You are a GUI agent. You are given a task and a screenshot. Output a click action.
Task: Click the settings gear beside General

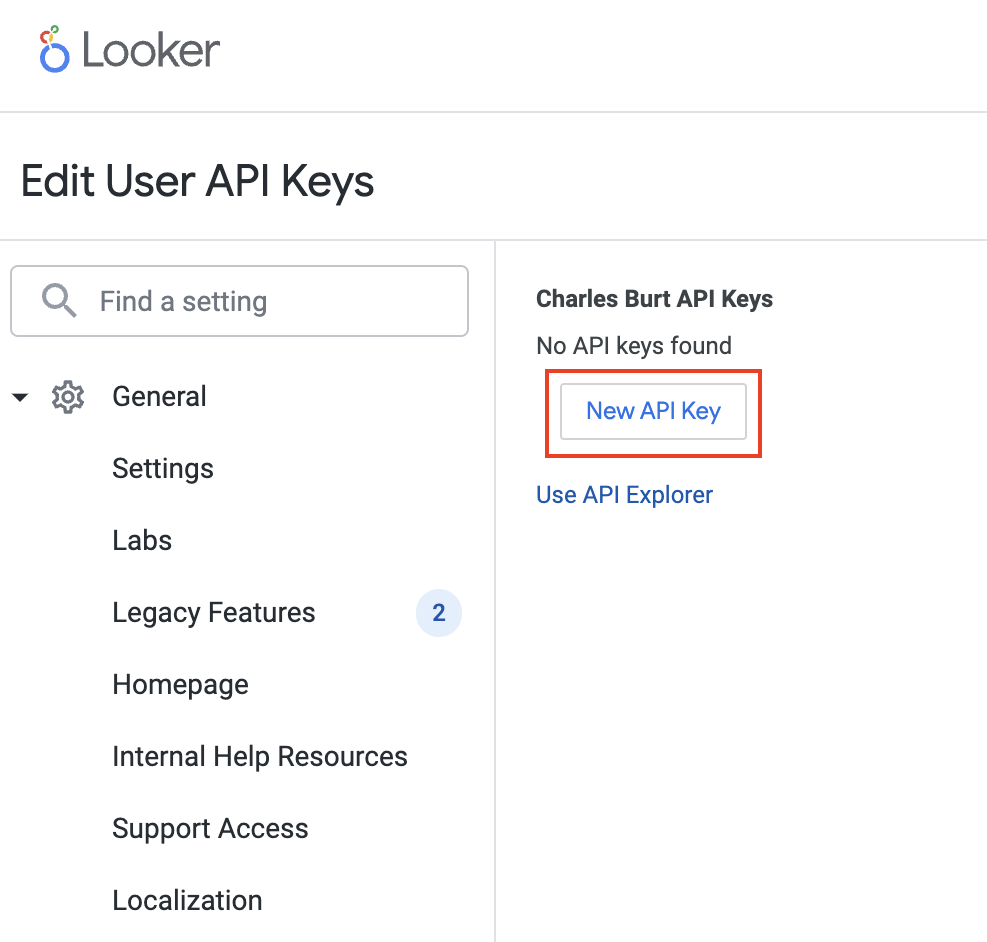click(x=67, y=397)
